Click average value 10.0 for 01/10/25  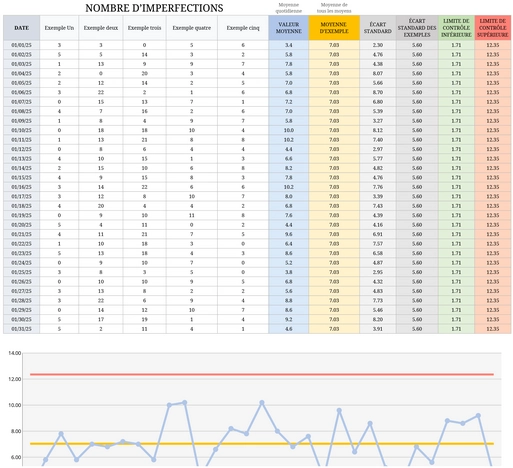point(289,130)
